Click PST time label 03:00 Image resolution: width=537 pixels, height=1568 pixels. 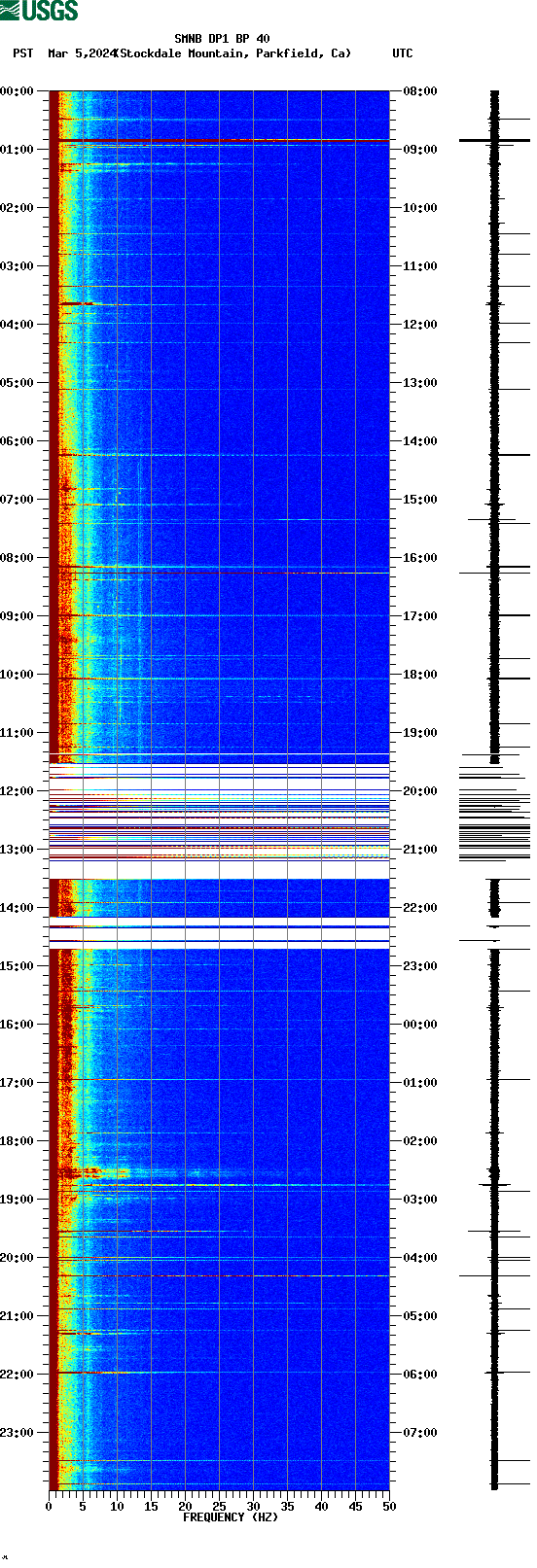[x=17, y=266]
